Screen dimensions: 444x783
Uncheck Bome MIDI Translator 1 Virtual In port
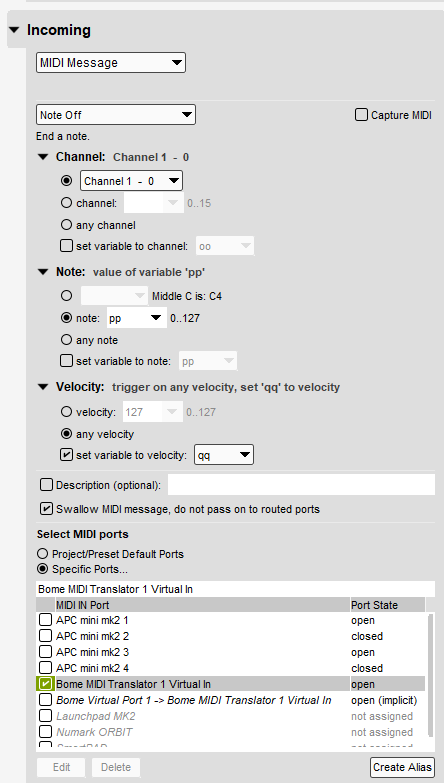click(45, 684)
